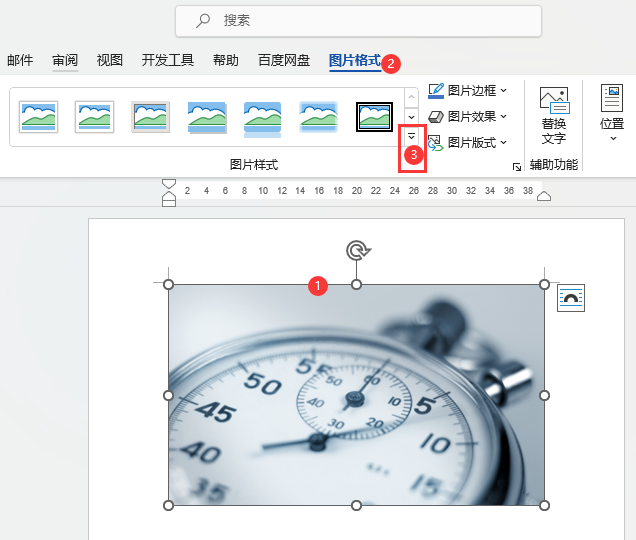Click the top-center image sizing handle
This screenshot has width=636, height=540.
(356, 284)
